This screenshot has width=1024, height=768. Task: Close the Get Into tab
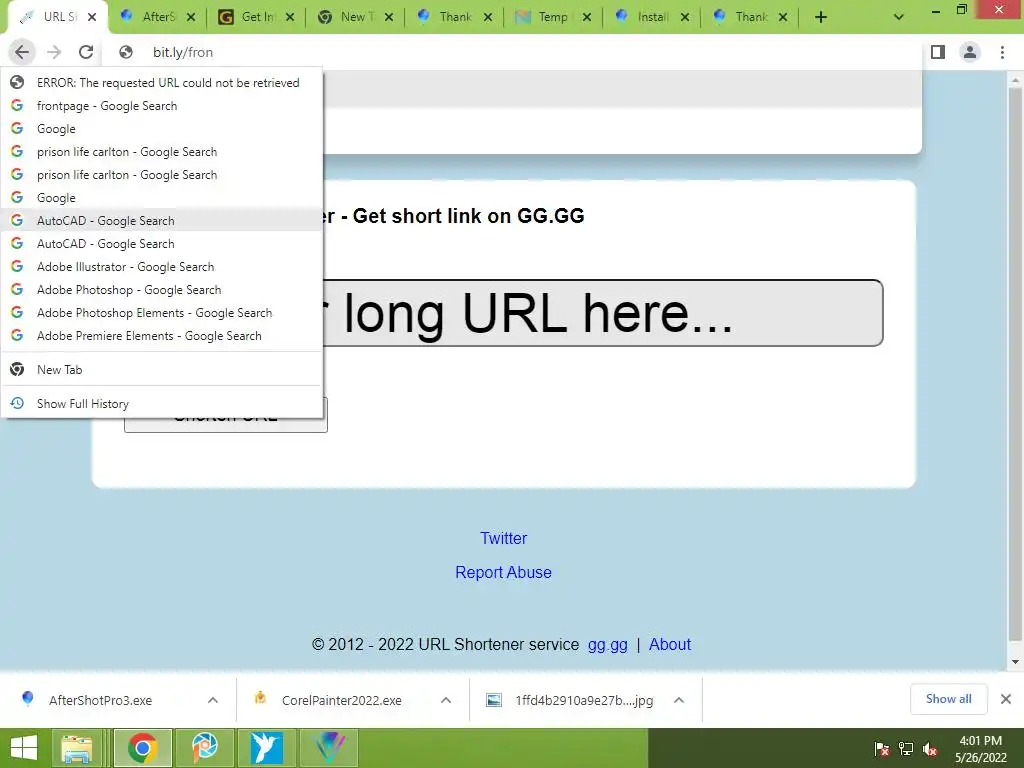coord(290,17)
